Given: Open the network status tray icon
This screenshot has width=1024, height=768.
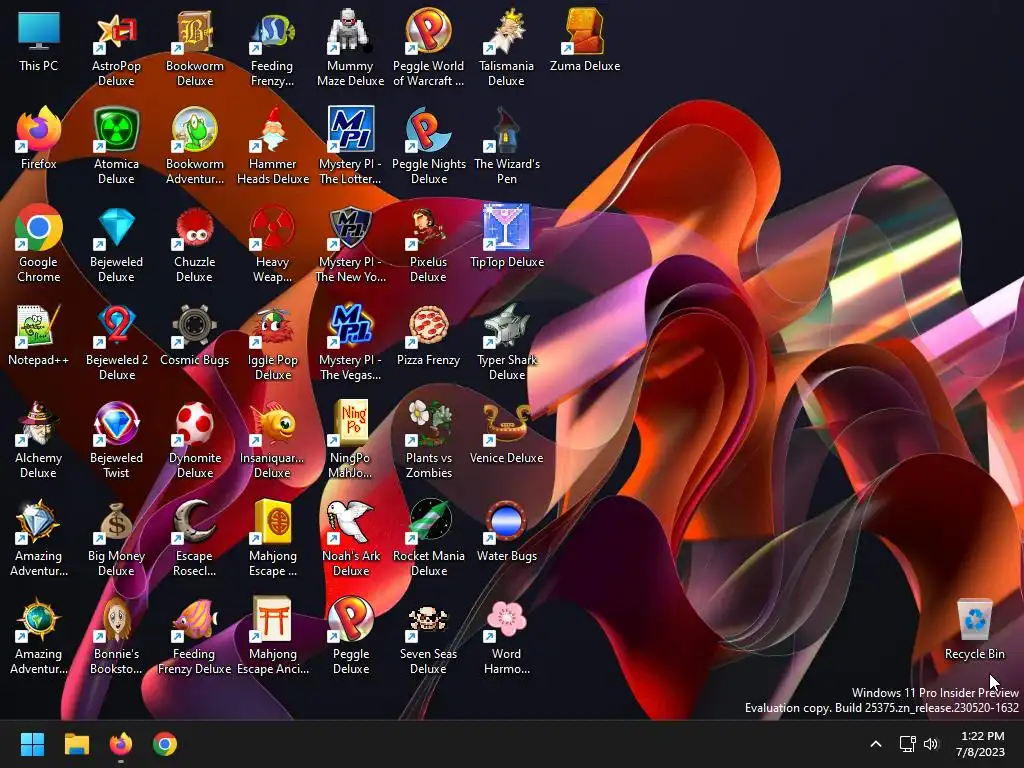Looking at the screenshot, I should (x=907, y=744).
